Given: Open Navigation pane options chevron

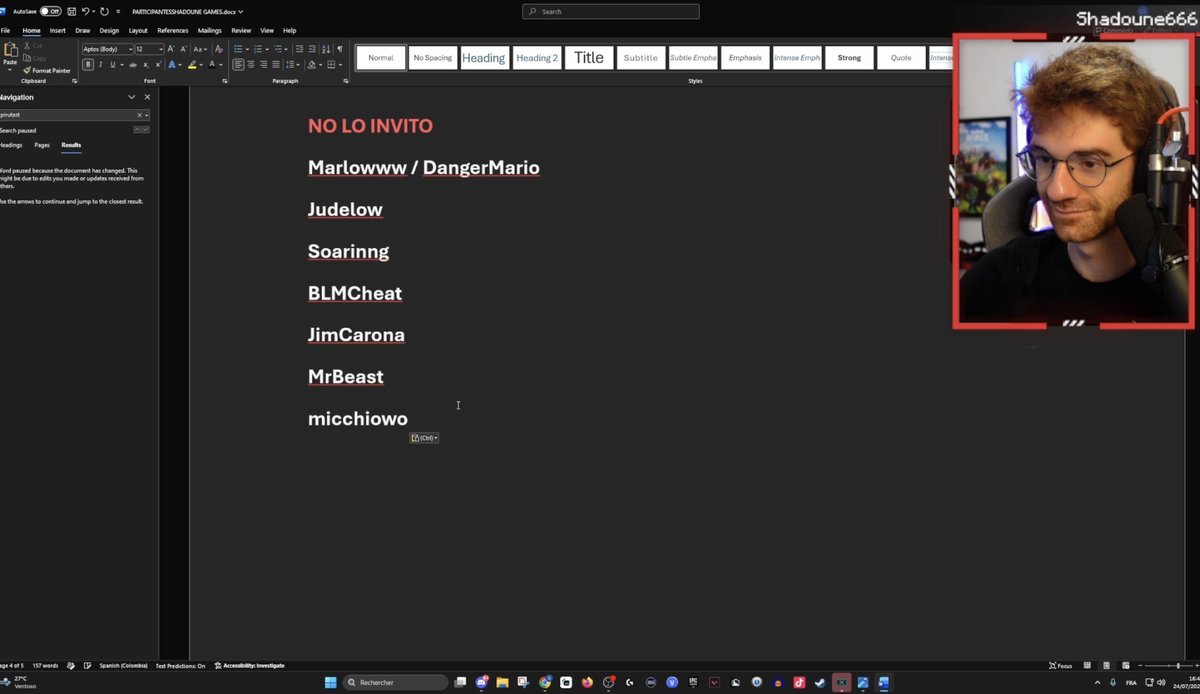Looking at the screenshot, I should point(131,97).
